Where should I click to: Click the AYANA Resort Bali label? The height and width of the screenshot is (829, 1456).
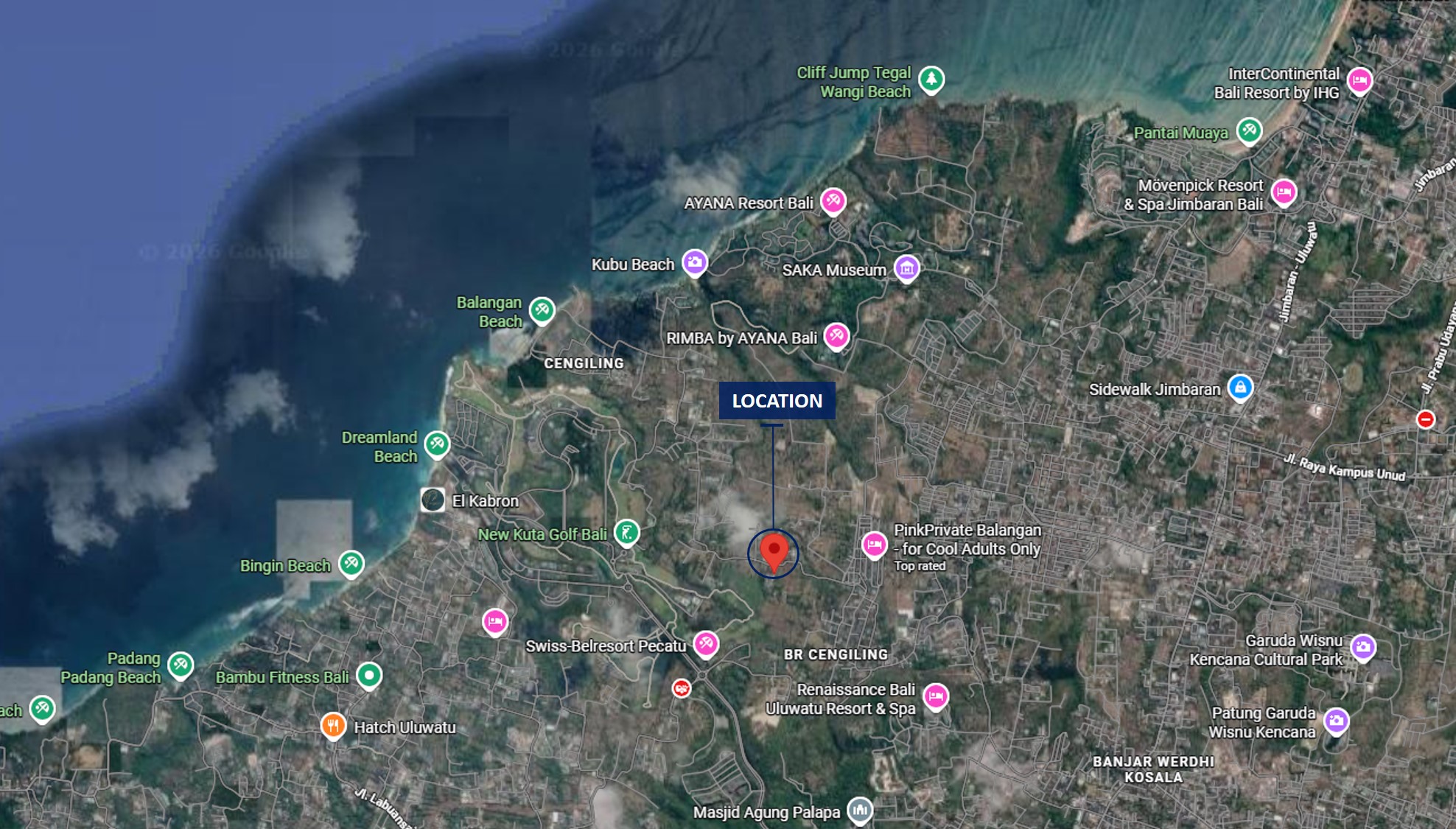coord(749,203)
